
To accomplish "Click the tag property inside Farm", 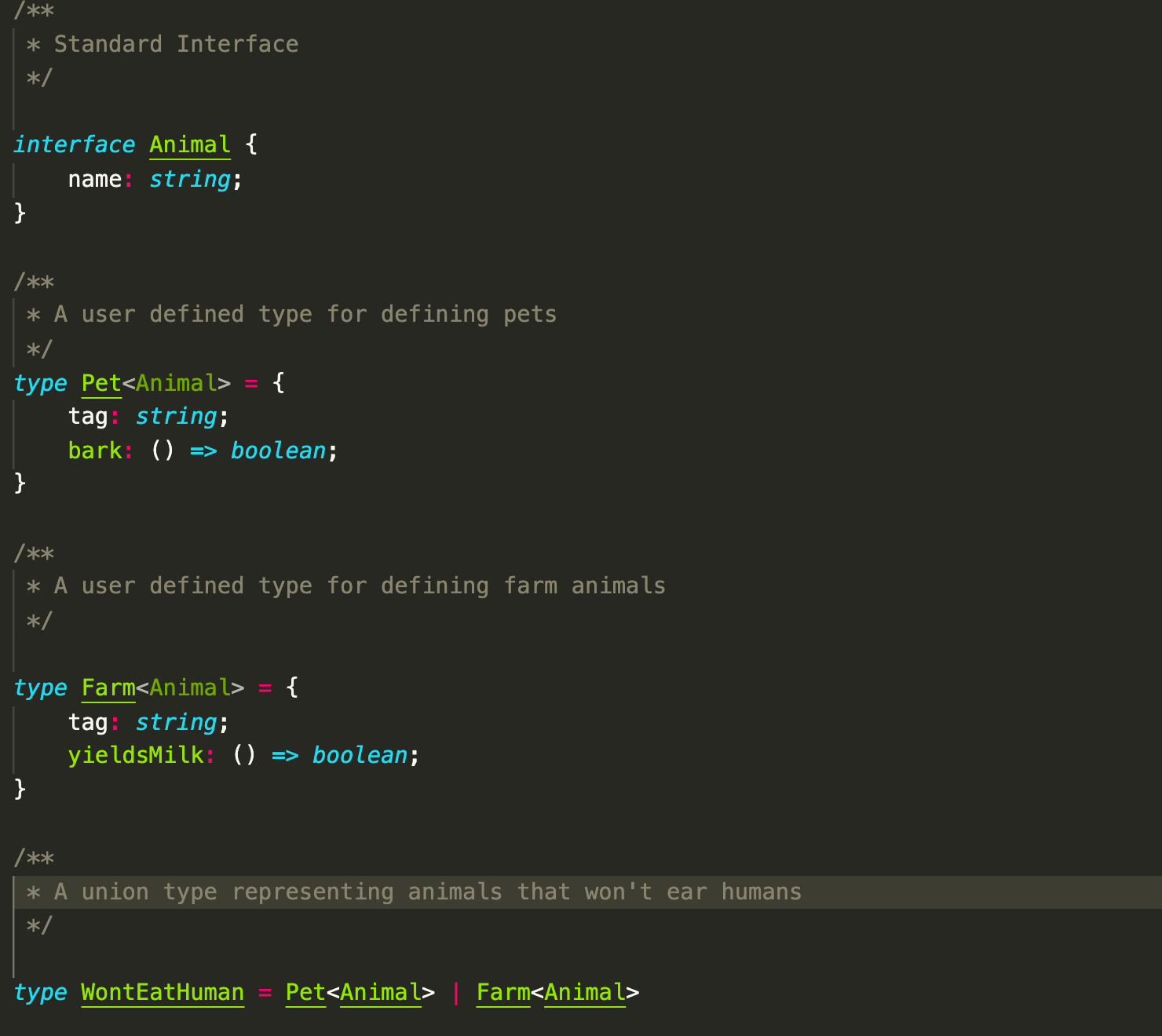I will (89, 722).
